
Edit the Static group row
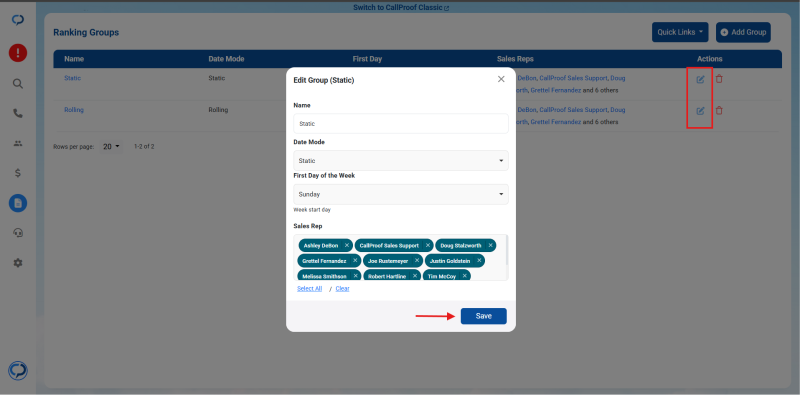point(701,79)
